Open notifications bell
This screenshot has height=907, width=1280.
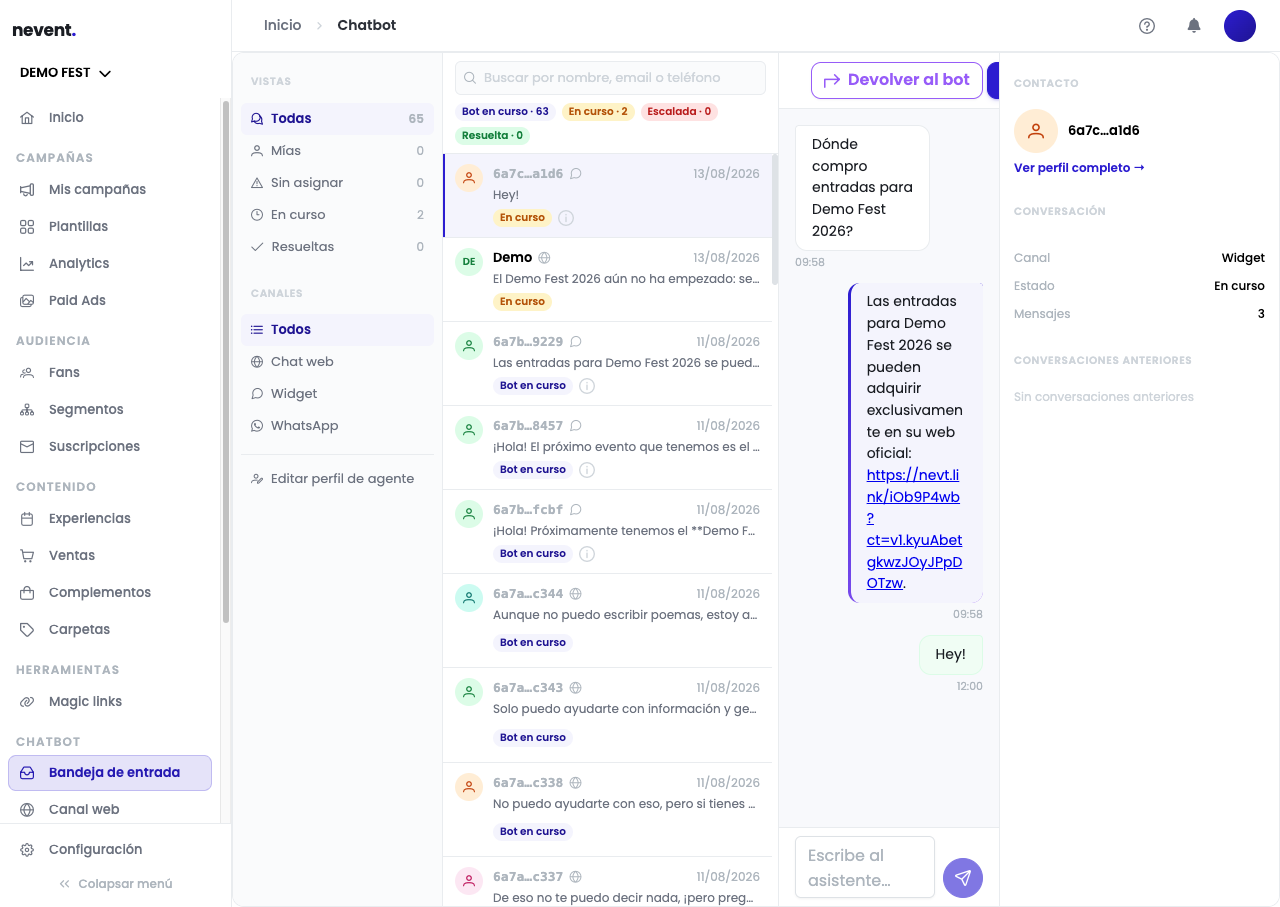pyautogui.click(x=1194, y=26)
